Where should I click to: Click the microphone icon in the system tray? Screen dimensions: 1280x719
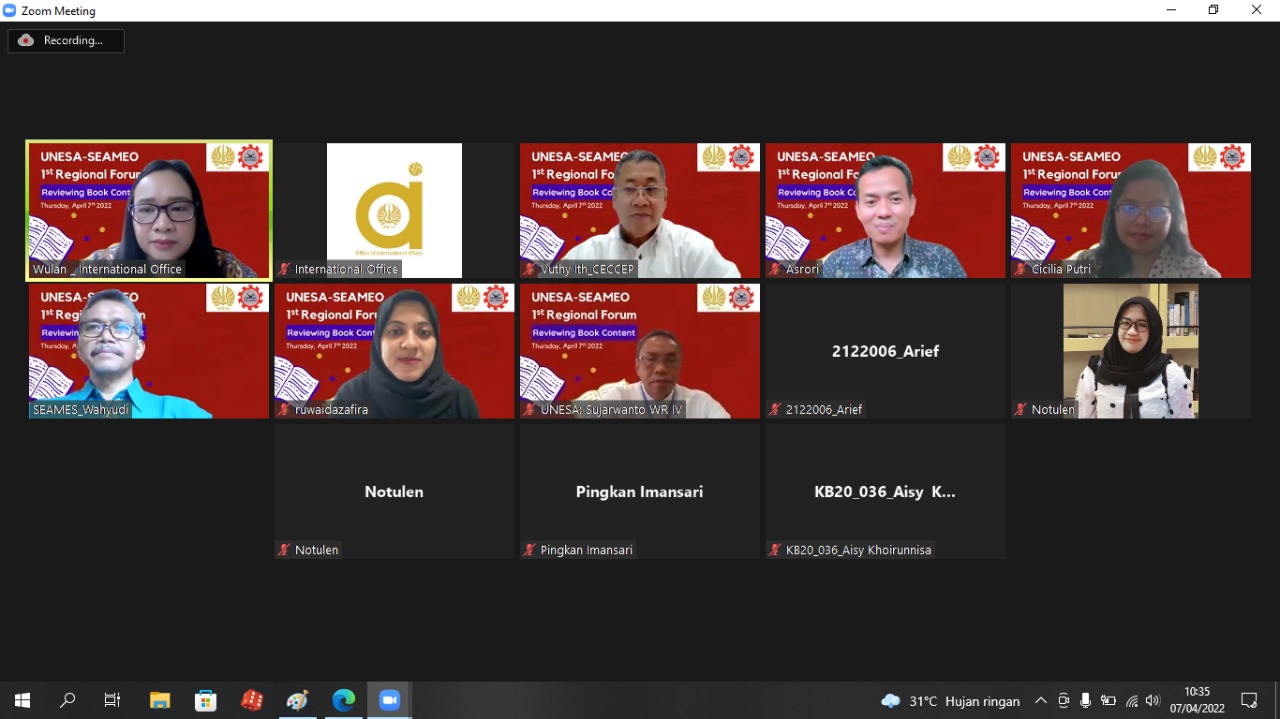click(1085, 701)
